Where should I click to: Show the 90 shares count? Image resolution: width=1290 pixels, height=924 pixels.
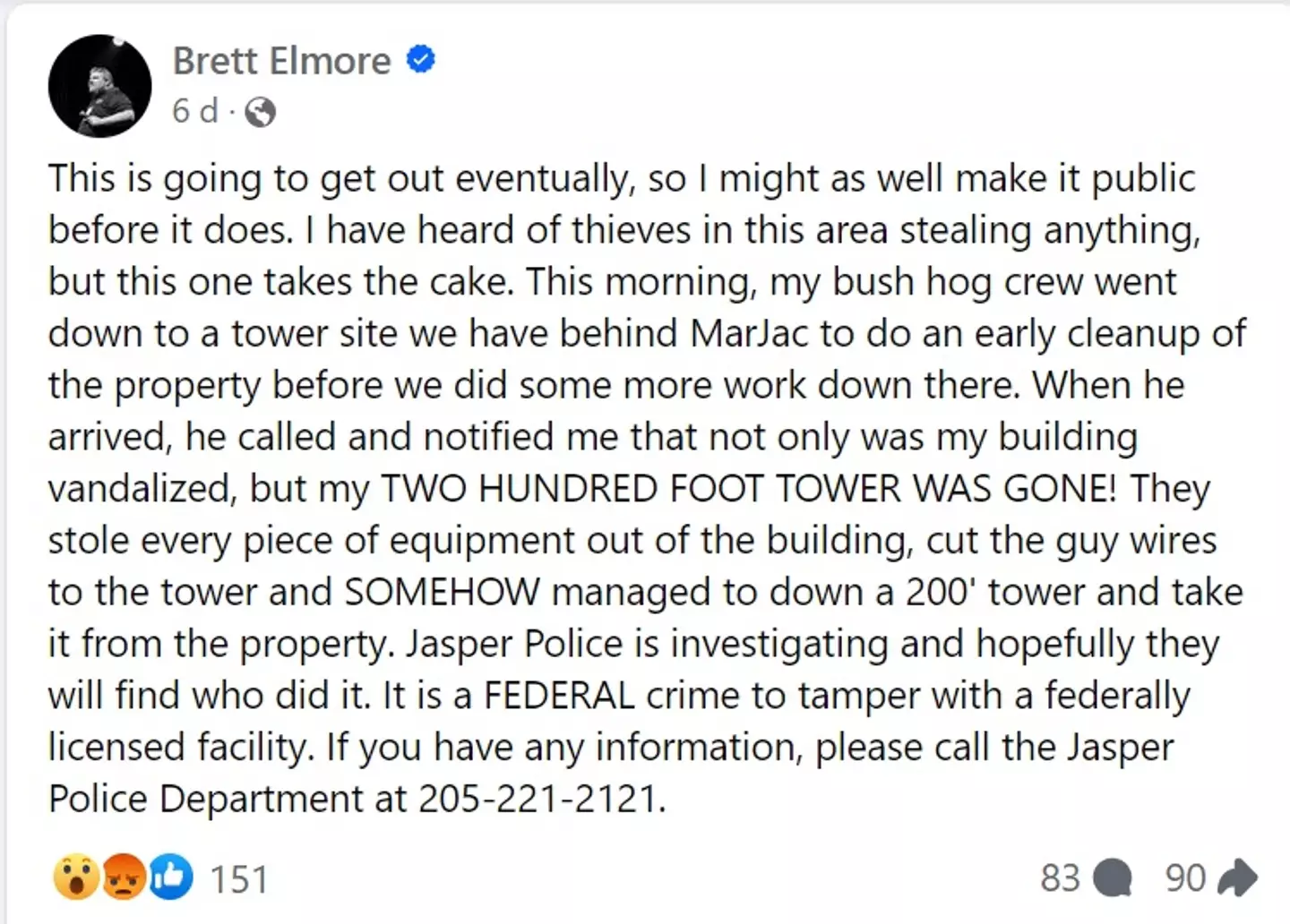pyautogui.click(x=1185, y=878)
